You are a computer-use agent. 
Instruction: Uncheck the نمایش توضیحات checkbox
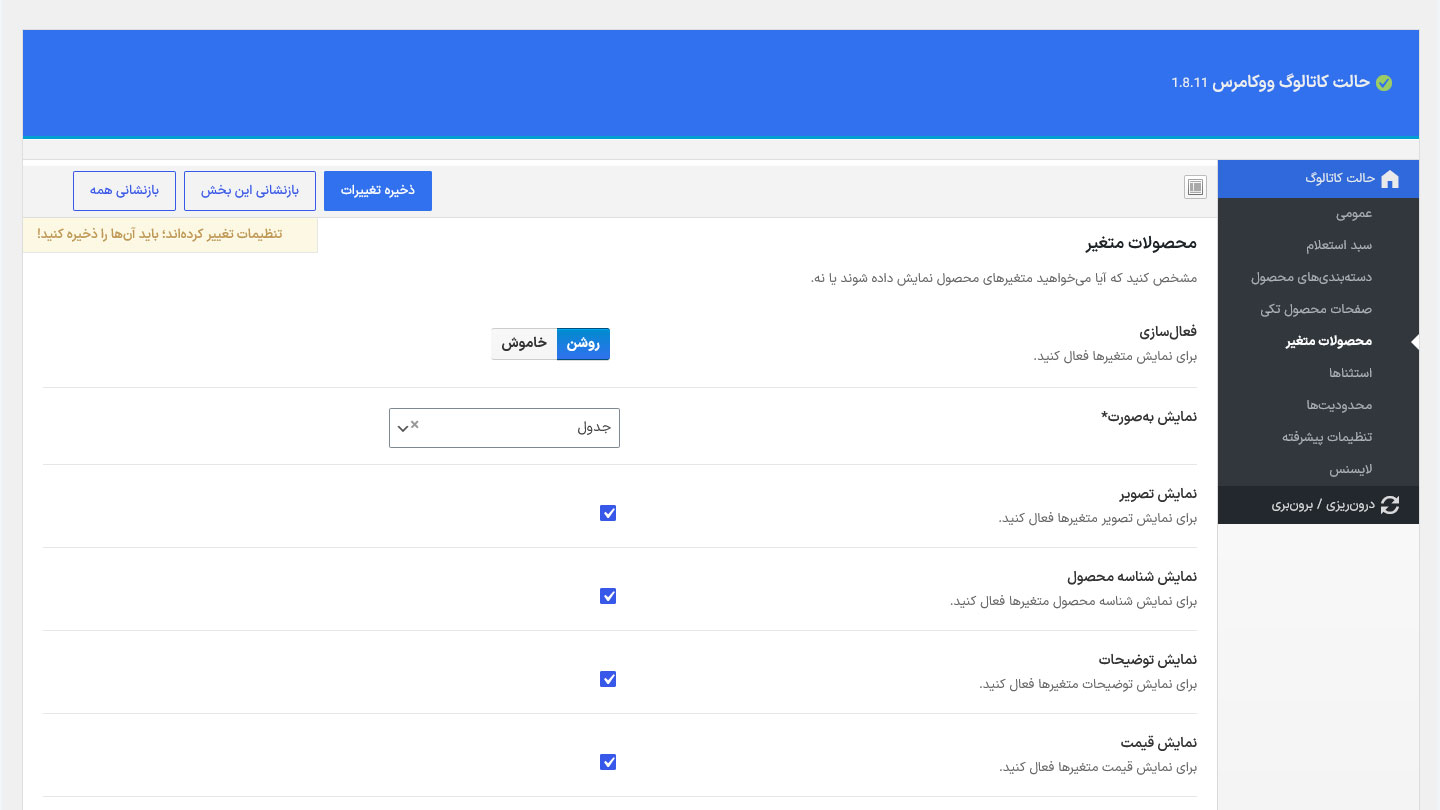(x=608, y=679)
